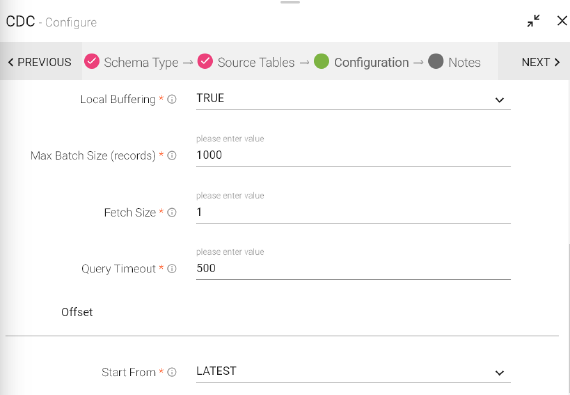Expand the Local Buffering dropdown arrow
Image resolution: width=570 pixels, height=395 pixels.
tap(499, 100)
